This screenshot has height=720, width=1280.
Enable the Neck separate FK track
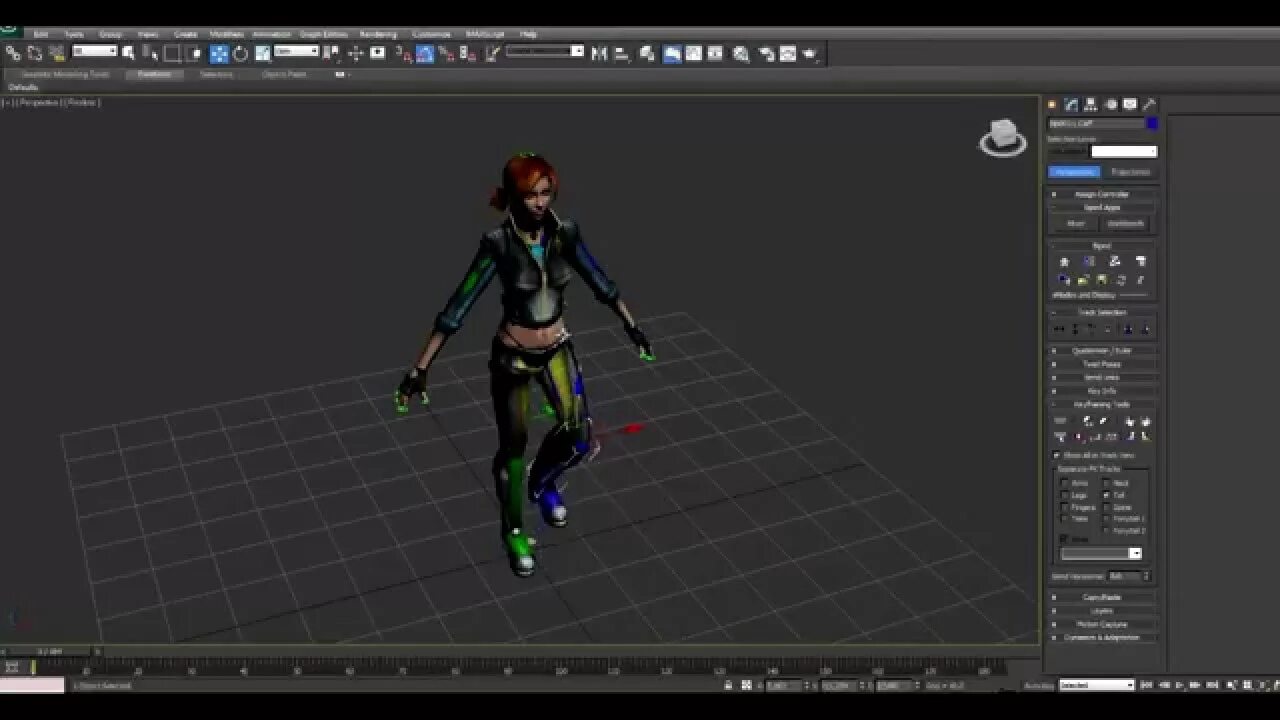[x=1106, y=483]
